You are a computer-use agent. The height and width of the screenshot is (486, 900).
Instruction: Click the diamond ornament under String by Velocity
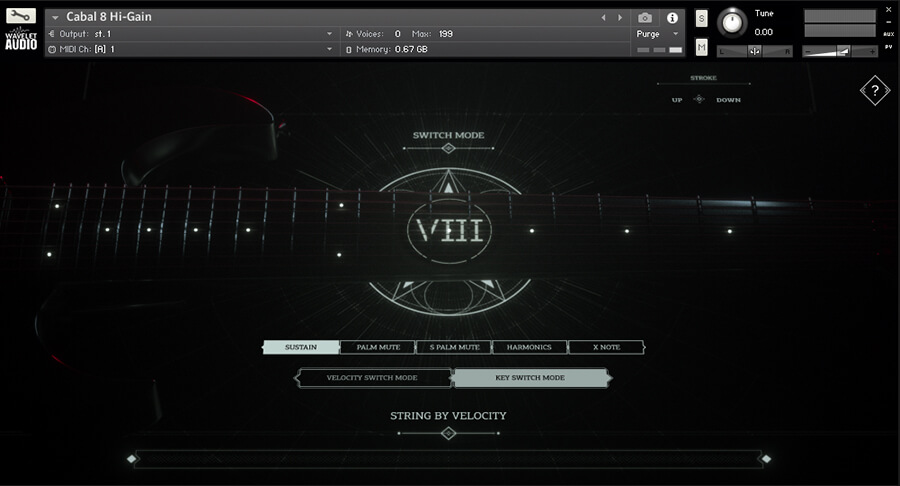[x=448, y=433]
